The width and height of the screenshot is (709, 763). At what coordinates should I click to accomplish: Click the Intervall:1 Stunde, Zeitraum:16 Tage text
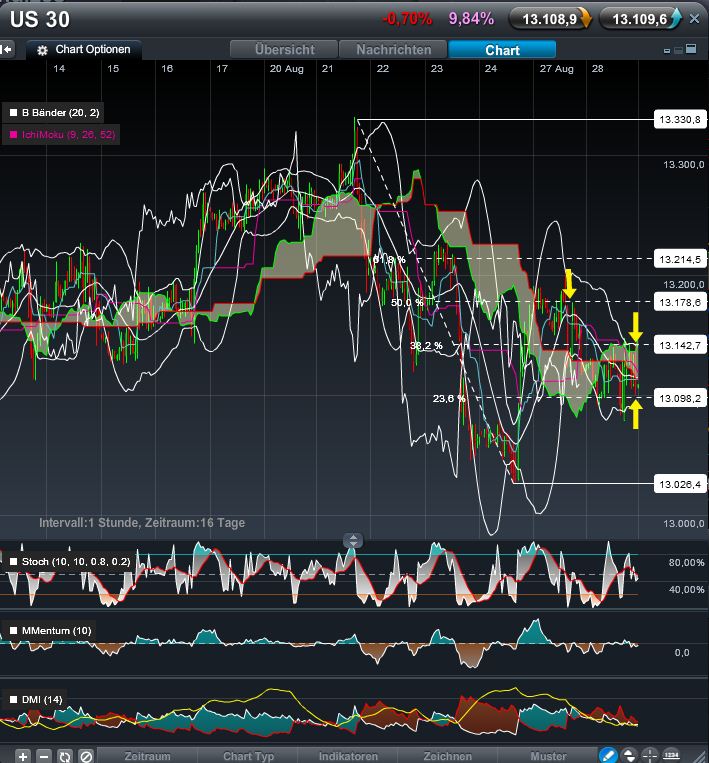tap(142, 523)
